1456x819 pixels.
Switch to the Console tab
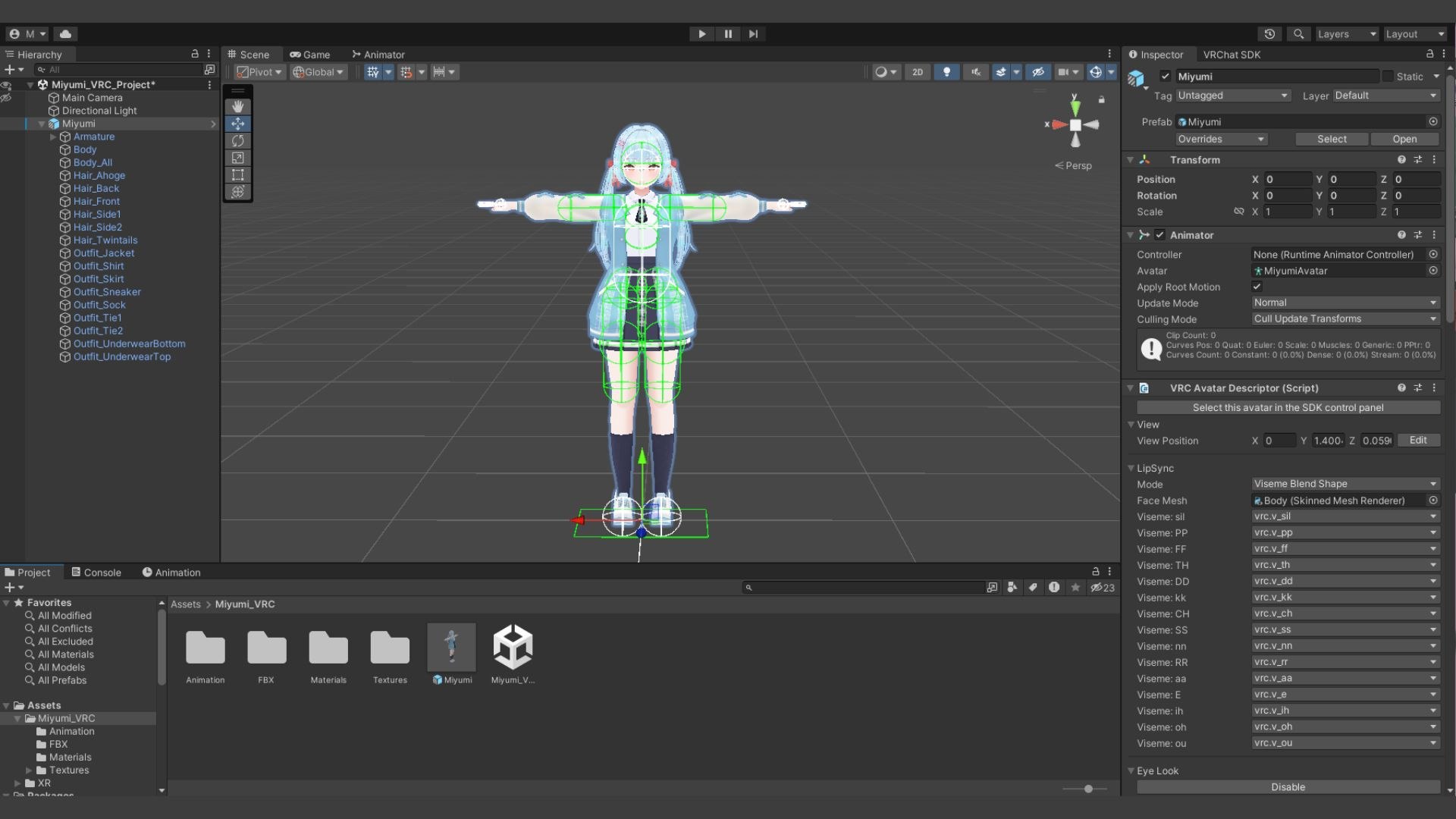coord(96,573)
